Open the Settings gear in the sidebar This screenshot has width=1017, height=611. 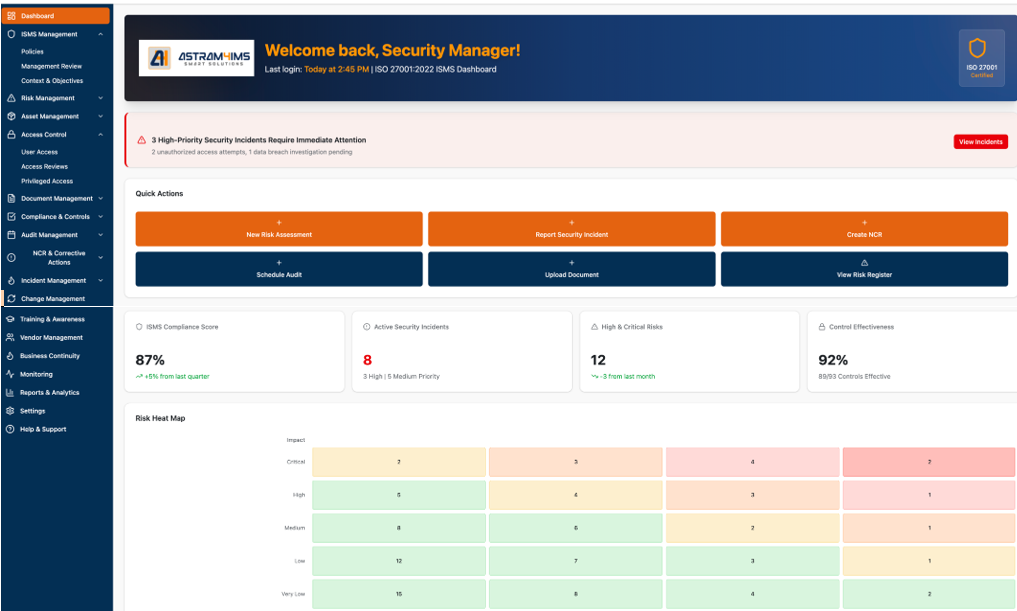[x=10, y=410]
